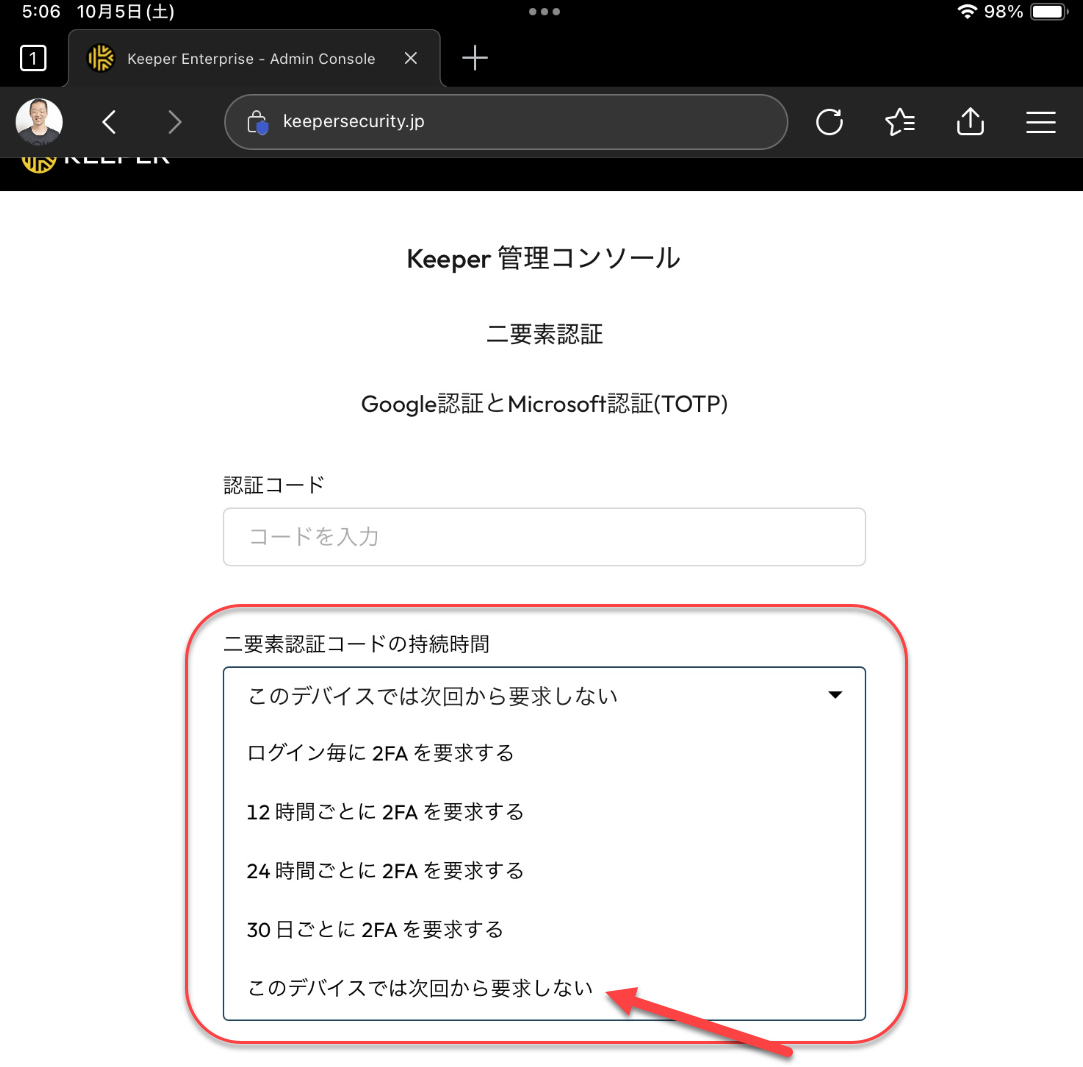Image resolution: width=1083 pixels, height=1067 pixels.
Task: Go forward with the browser forward arrow
Action: pos(174,122)
